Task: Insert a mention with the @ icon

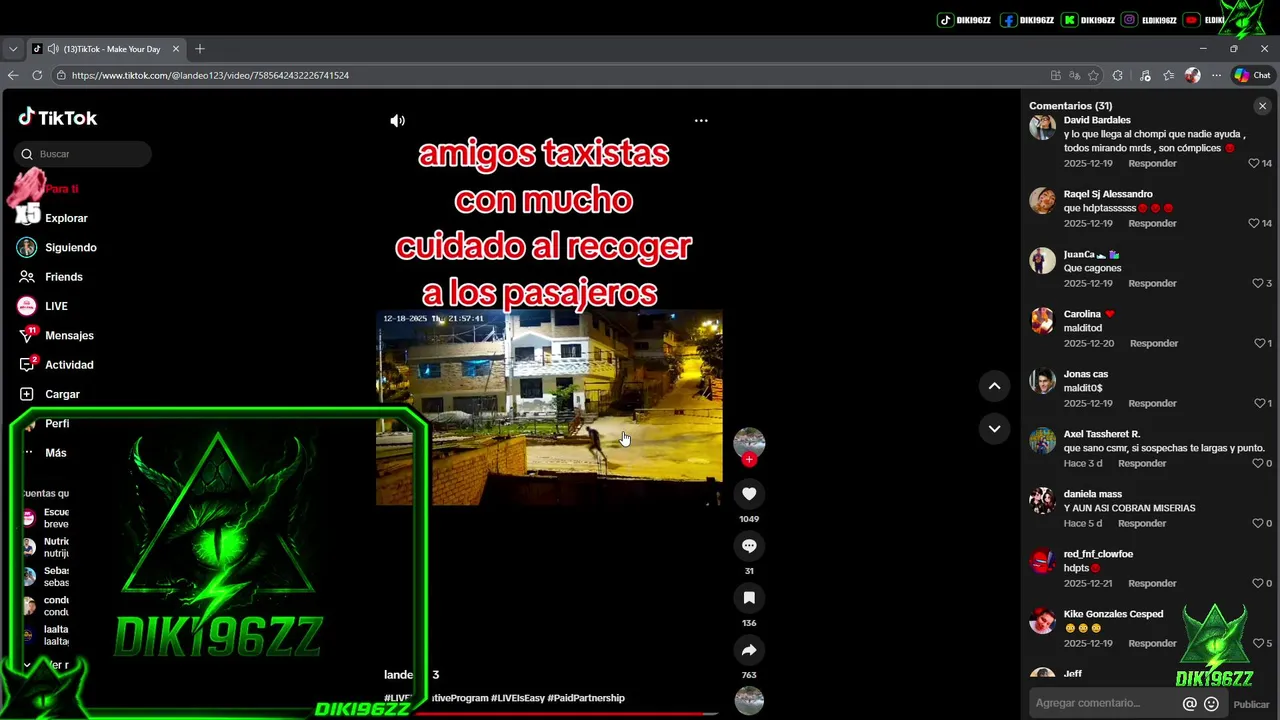Action: 1189,704
